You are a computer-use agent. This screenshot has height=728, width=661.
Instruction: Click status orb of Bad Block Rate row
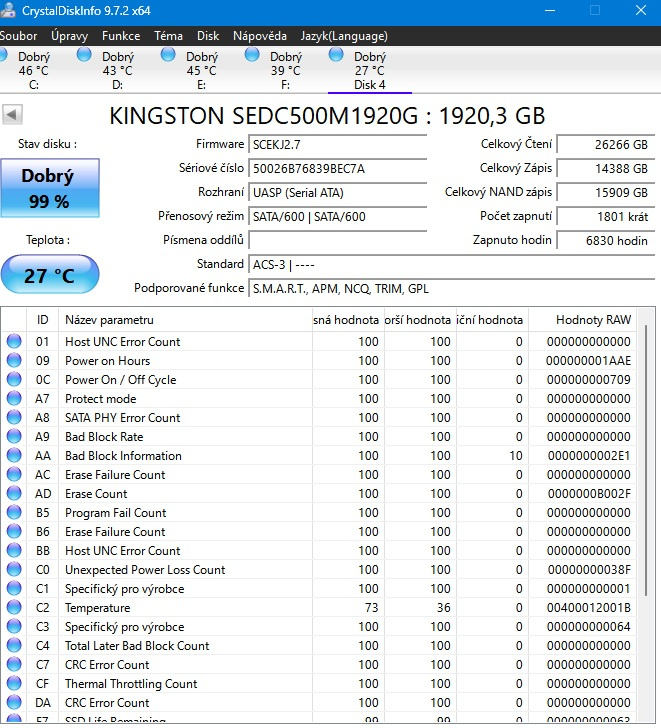click(14, 436)
